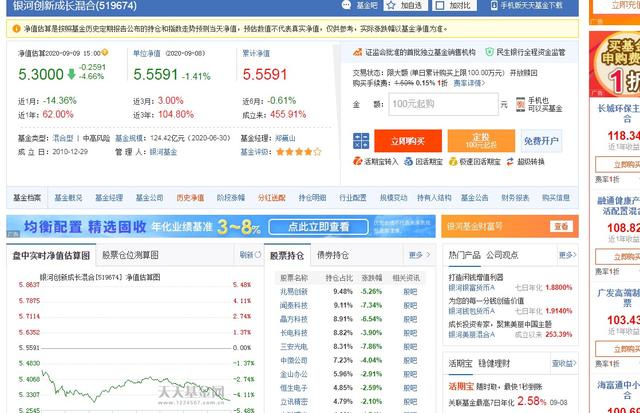This screenshot has height=413, width=640.
Task: Click the 回活期宝 icon
Action: 407,161
